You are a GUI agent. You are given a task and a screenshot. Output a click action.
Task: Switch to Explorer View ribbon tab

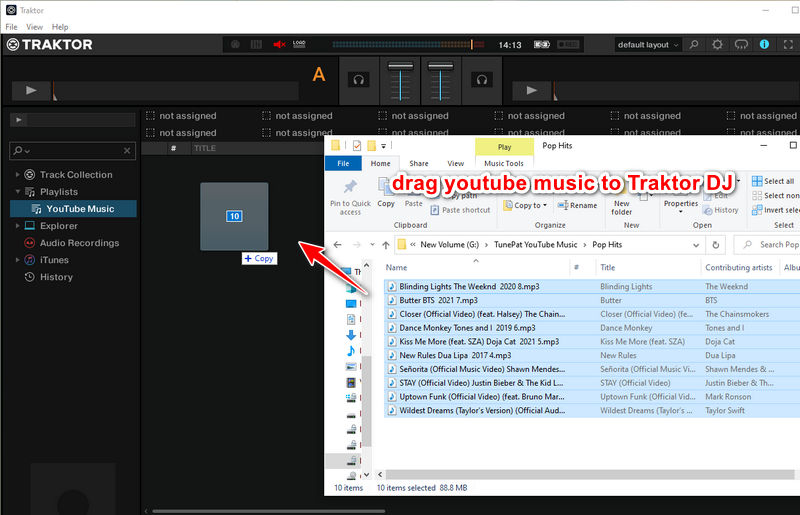point(456,163)
